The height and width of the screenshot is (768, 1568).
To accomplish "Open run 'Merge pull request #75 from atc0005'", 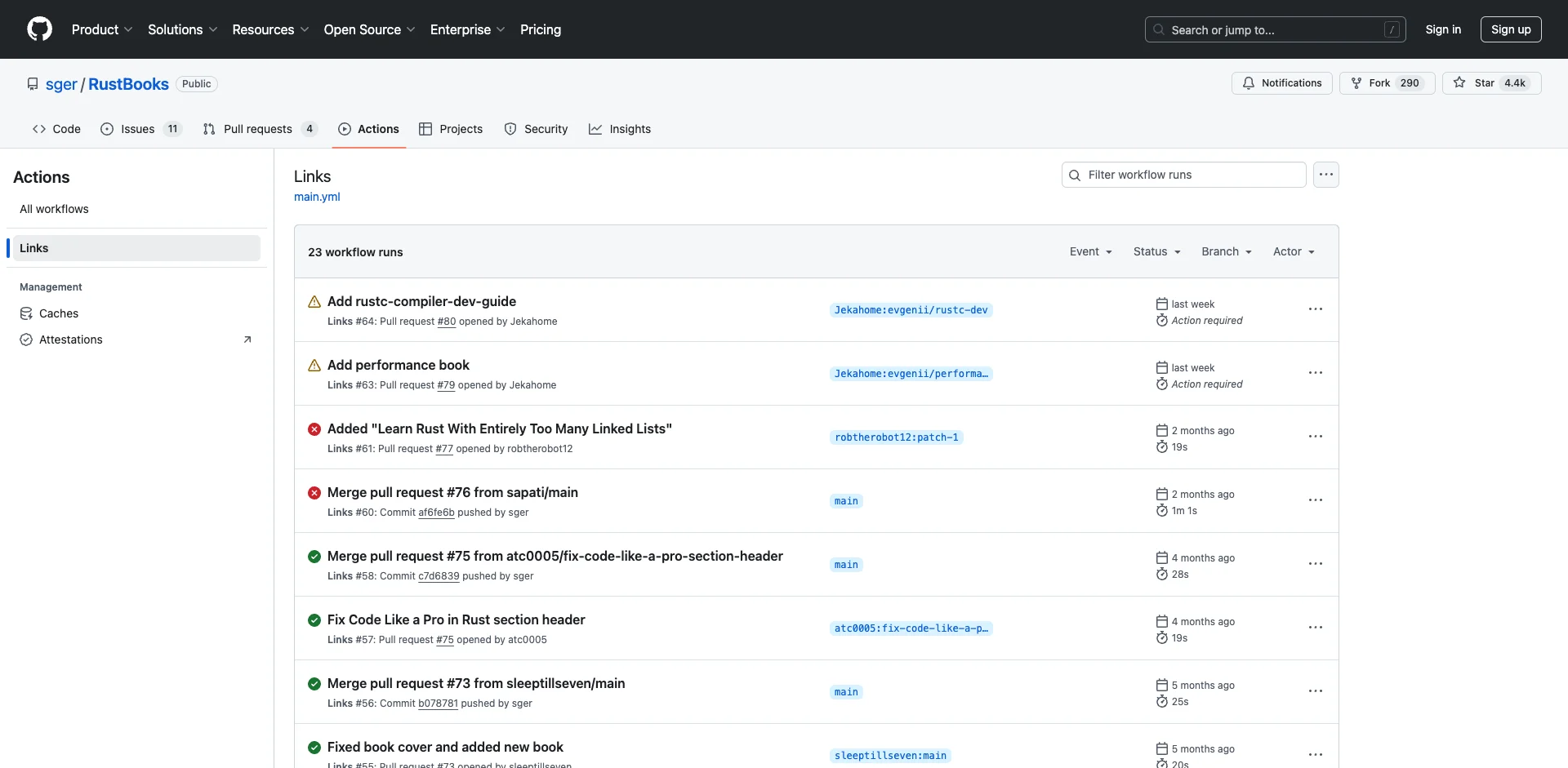I will pyautogui.click(x=555, y=556).
